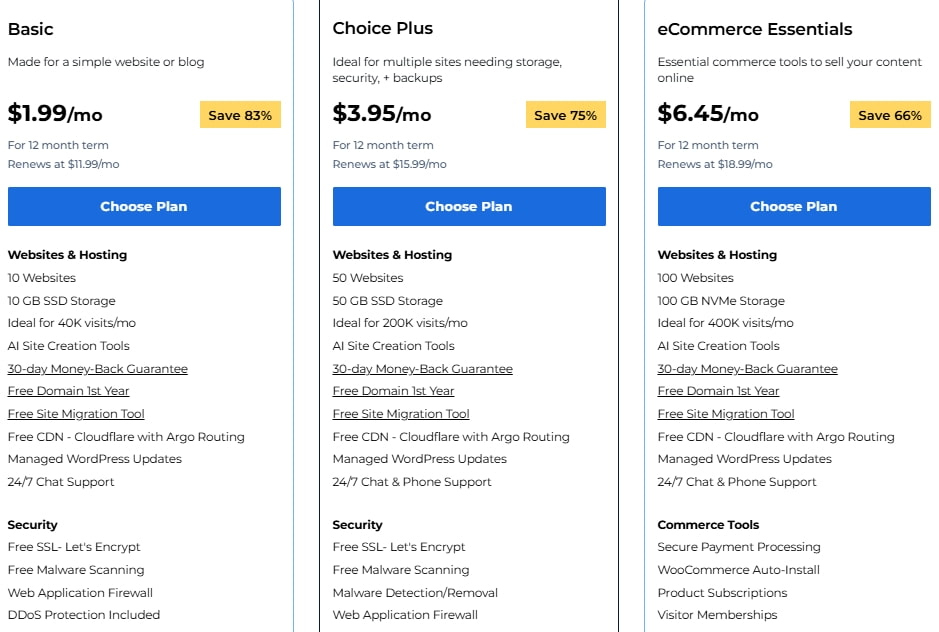939x632 pixels.
Task: Select Choose Plan for eCommerce Essentials
Action: (x=794, y=206)
